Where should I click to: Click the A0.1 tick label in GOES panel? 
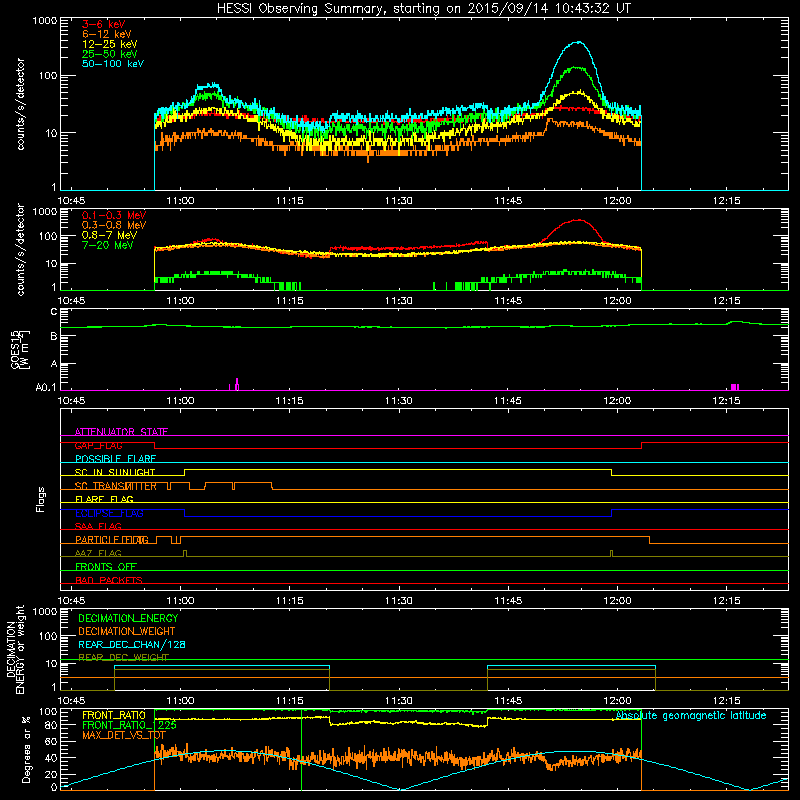coord(46,388)
